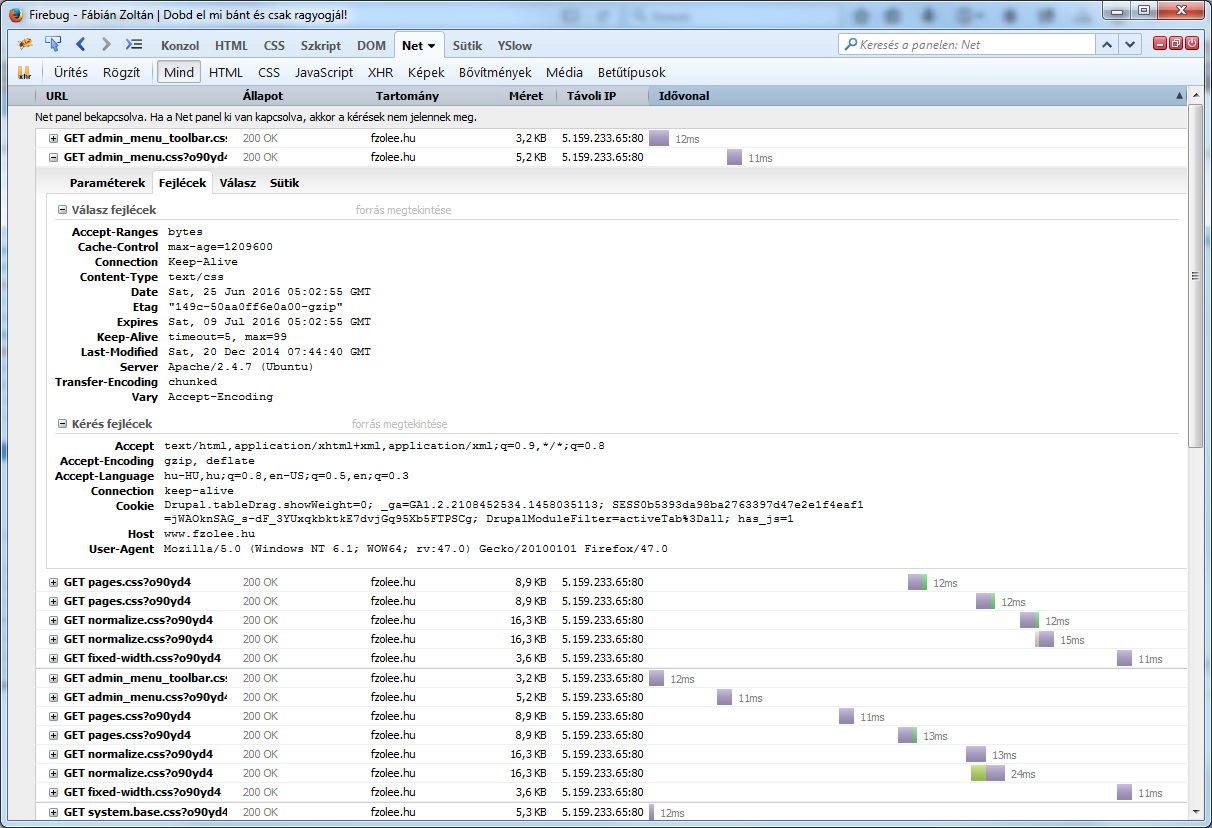Clear requests with Ürítés button
1212x828 pixels.
(x=70, y=72)
